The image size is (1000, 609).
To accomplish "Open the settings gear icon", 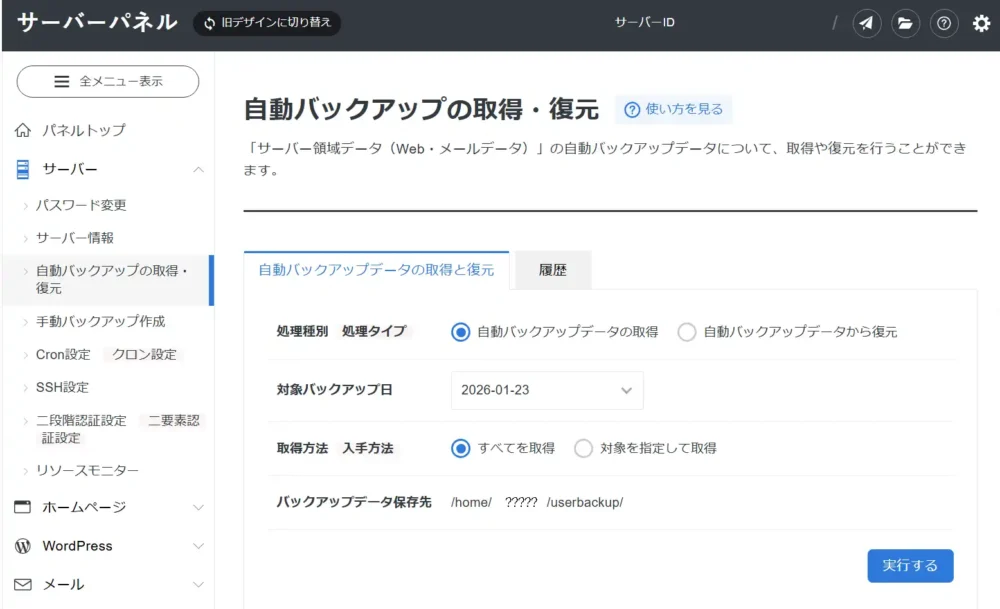I will 981,23.
